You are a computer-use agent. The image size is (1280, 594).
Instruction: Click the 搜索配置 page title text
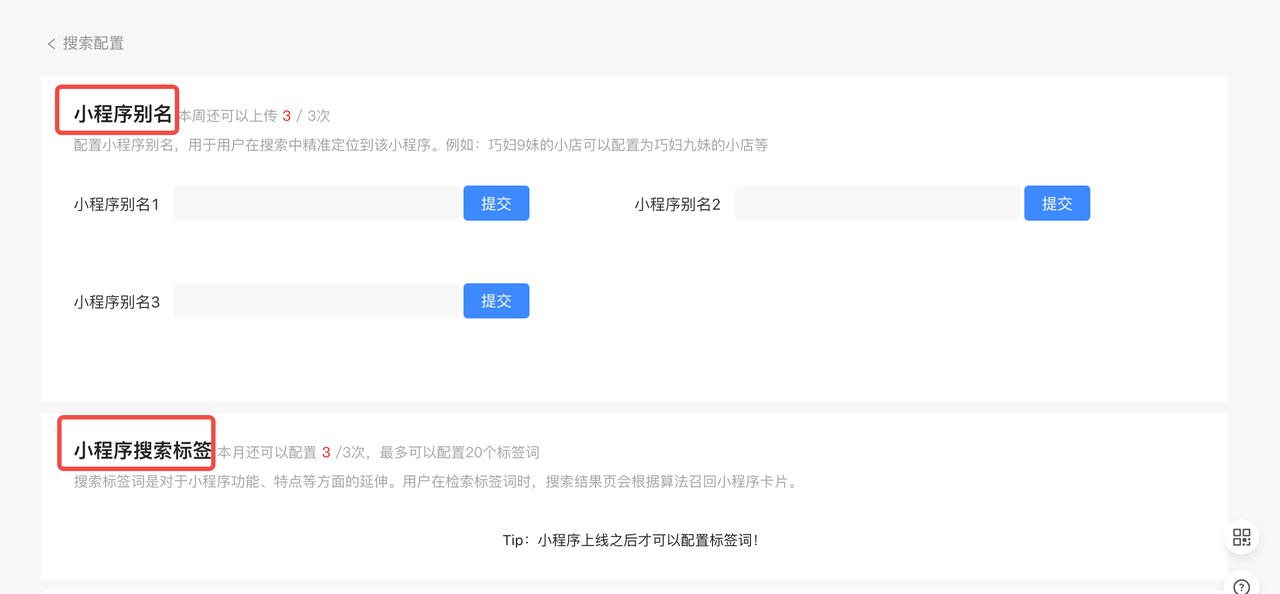tap(93, 43)
